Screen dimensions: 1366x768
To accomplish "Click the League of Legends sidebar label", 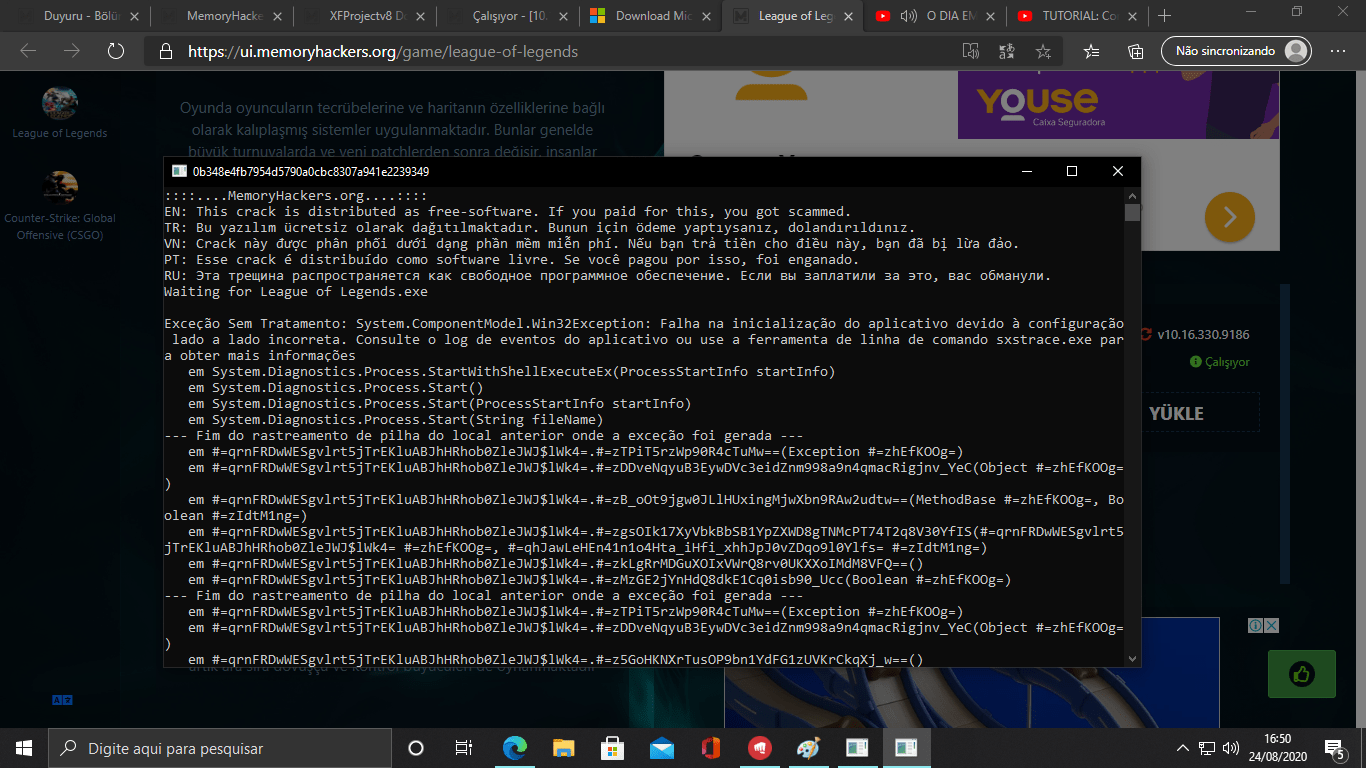I will click(60, 133).
